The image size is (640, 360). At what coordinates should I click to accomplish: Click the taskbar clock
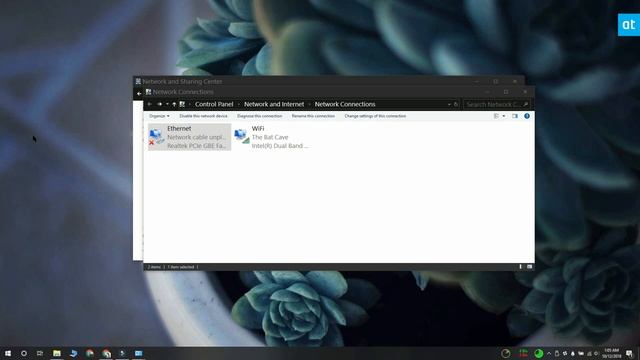tap(611, 353)
